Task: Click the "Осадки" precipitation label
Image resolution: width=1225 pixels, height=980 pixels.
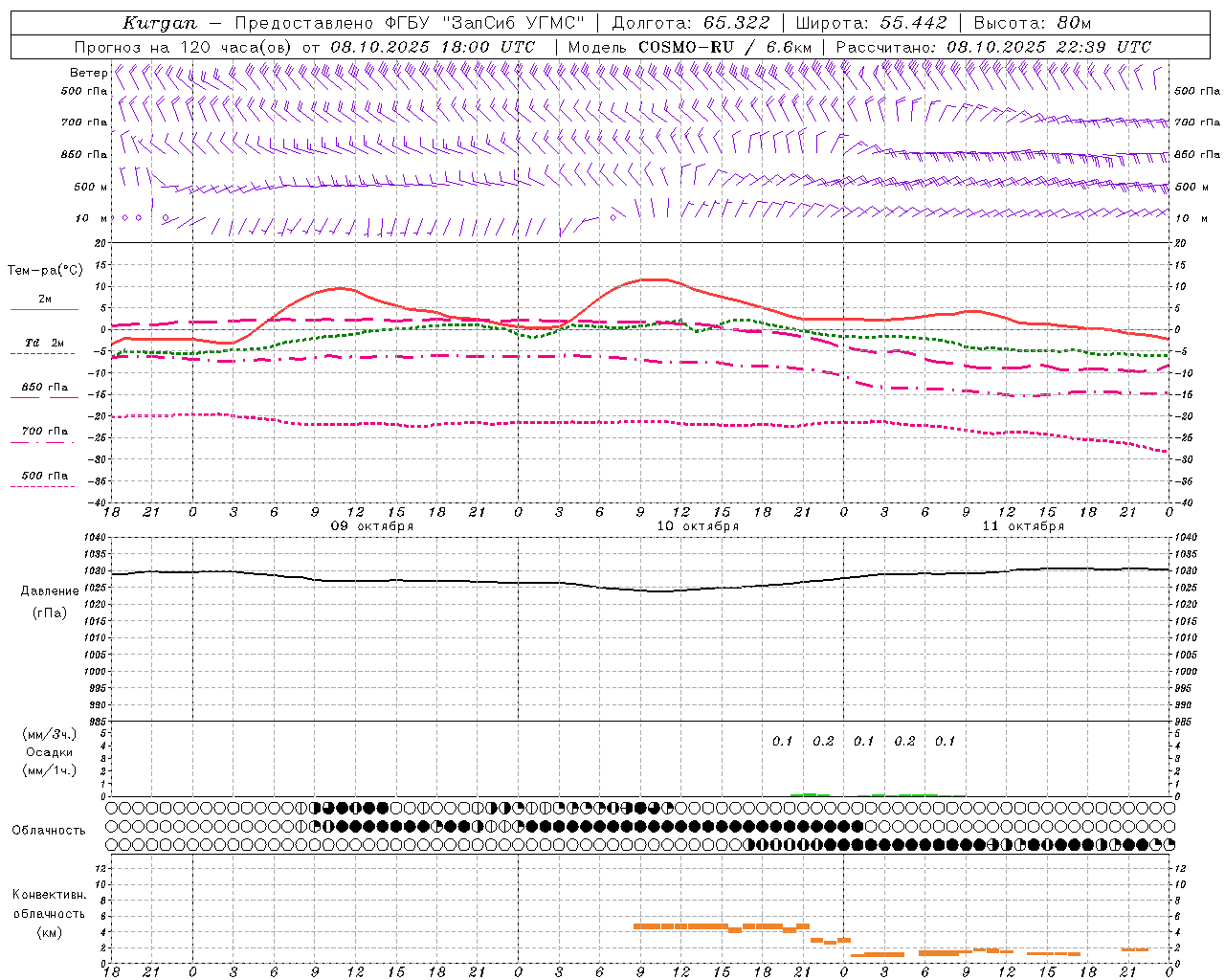Action: click(x=50, y=752)
